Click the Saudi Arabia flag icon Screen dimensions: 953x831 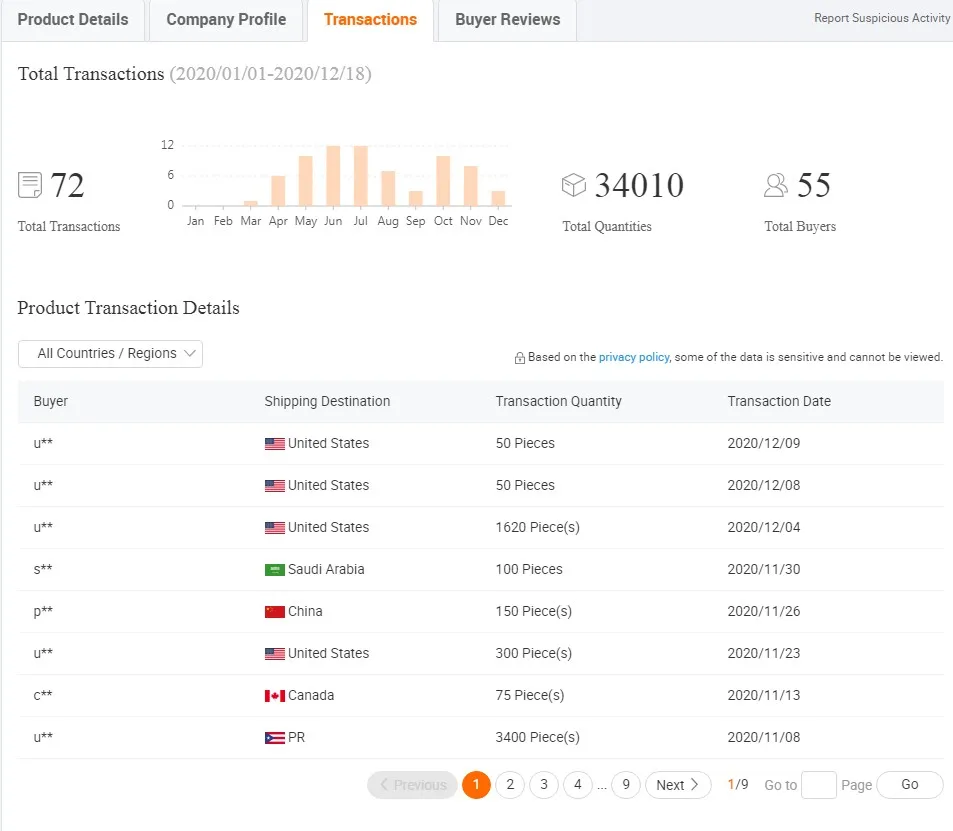pos(274,570)
